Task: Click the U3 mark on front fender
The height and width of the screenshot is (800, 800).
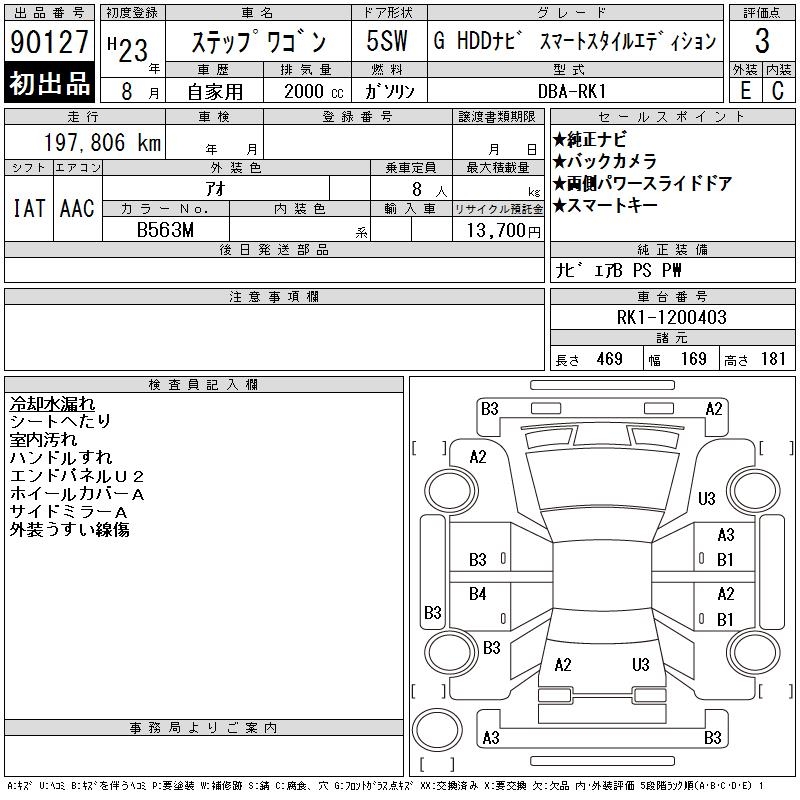Action: coord(707,498)
